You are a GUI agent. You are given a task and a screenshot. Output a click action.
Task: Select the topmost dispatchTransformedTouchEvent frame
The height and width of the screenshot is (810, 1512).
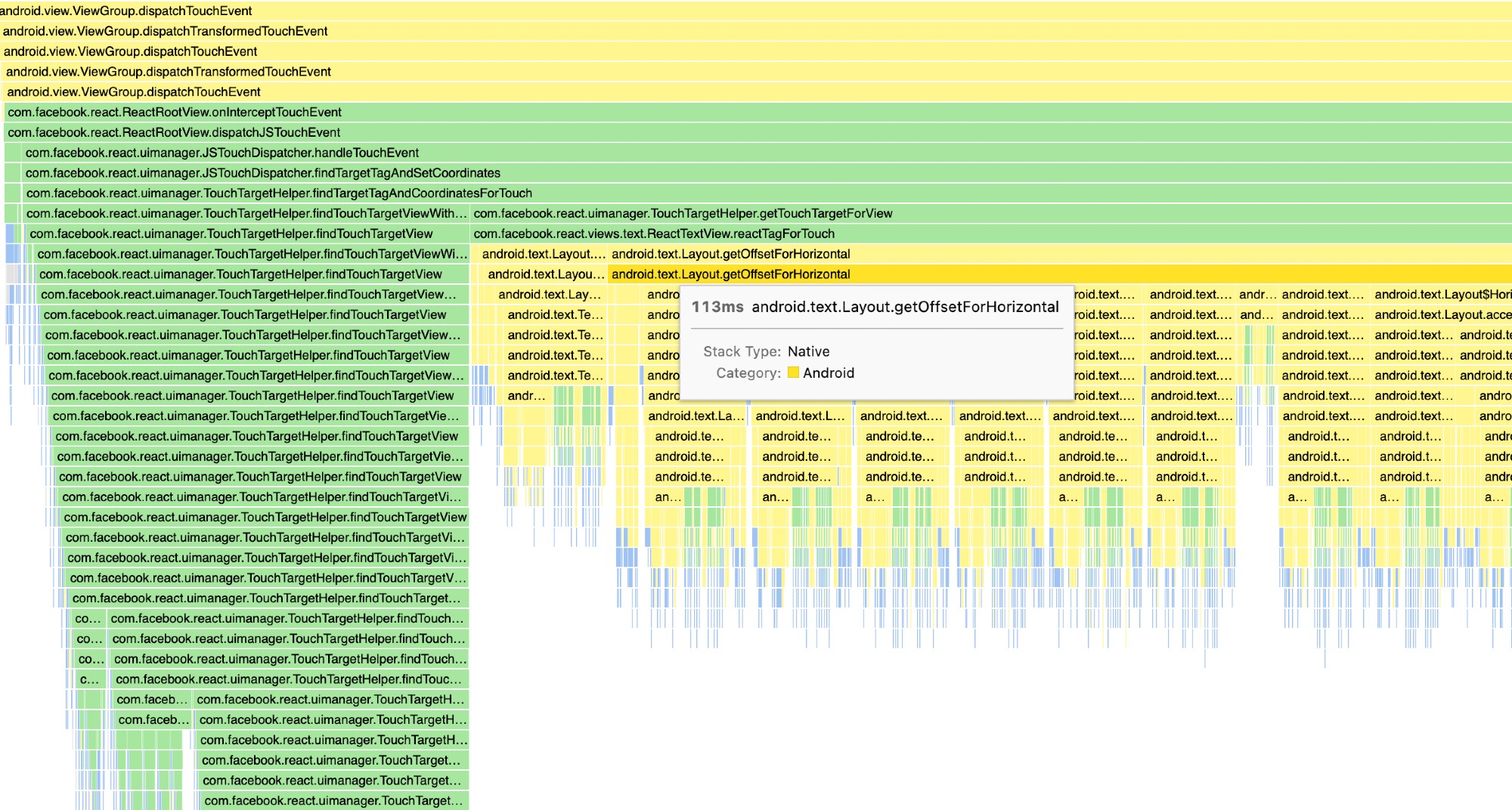click(x=165, y=32)
